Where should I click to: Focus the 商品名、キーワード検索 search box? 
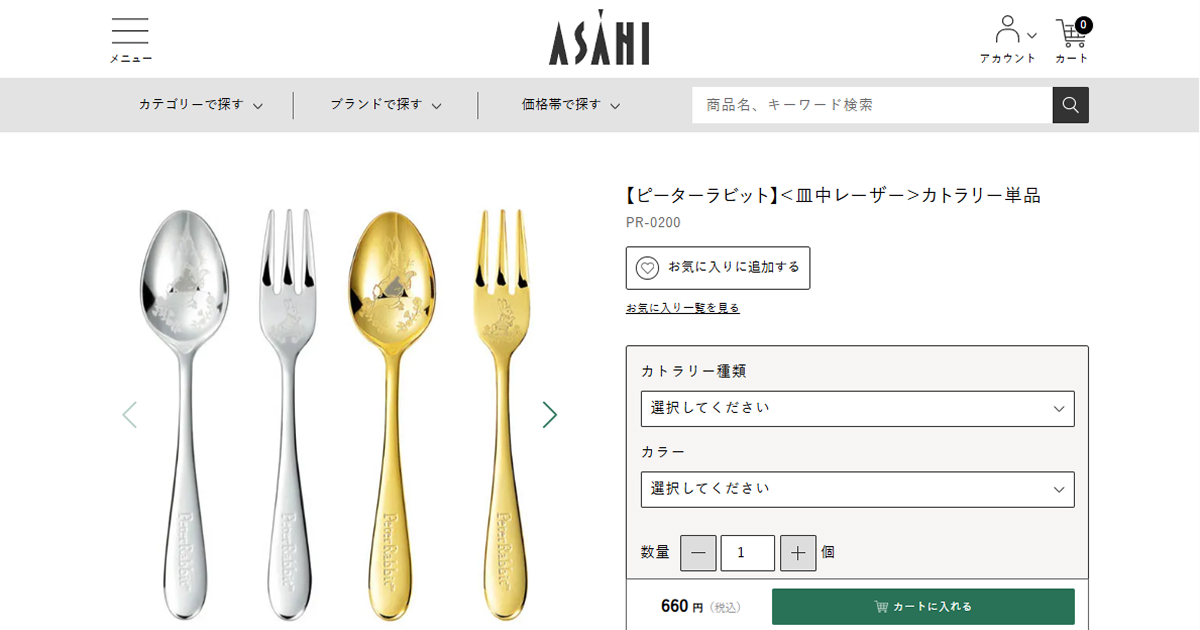coord(871,105)
